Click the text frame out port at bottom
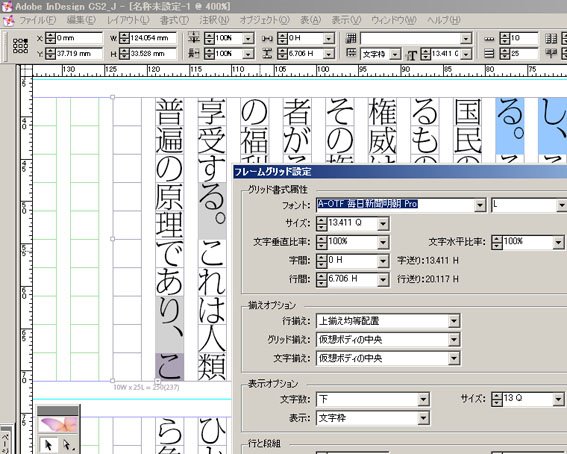Screen dimensions: 567x454 [x=158, y=381]
